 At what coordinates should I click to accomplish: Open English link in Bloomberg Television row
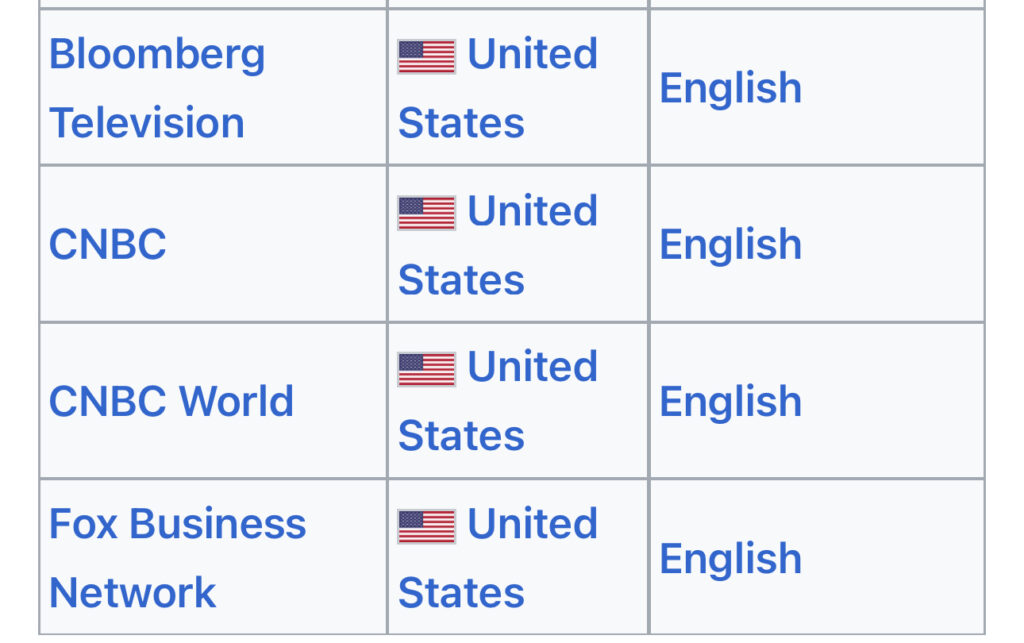730,88
